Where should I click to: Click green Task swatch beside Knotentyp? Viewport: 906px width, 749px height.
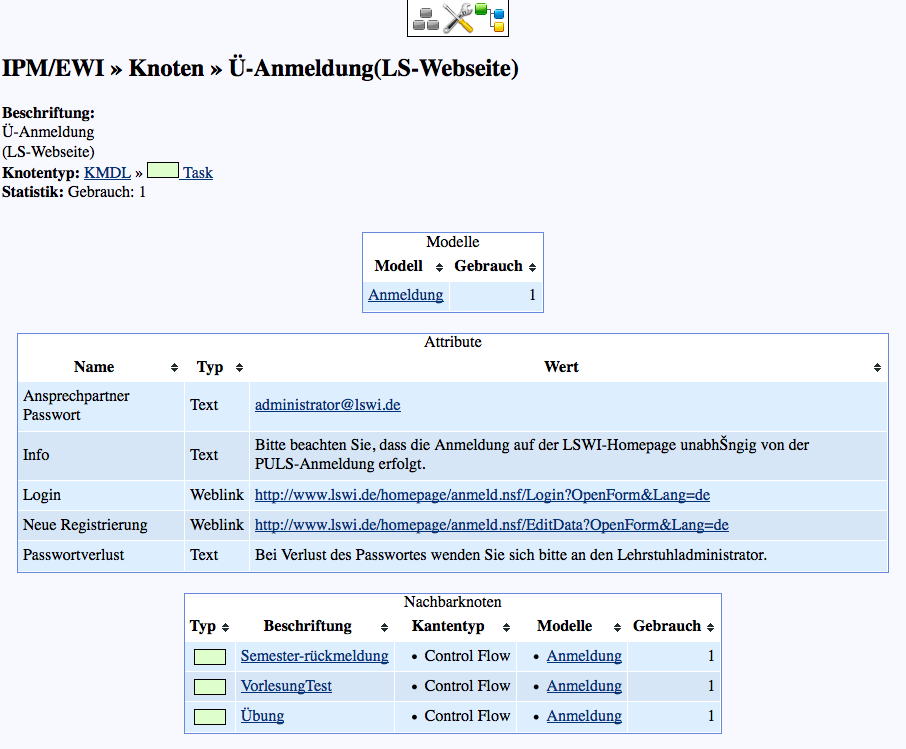[x=163, y=170]
